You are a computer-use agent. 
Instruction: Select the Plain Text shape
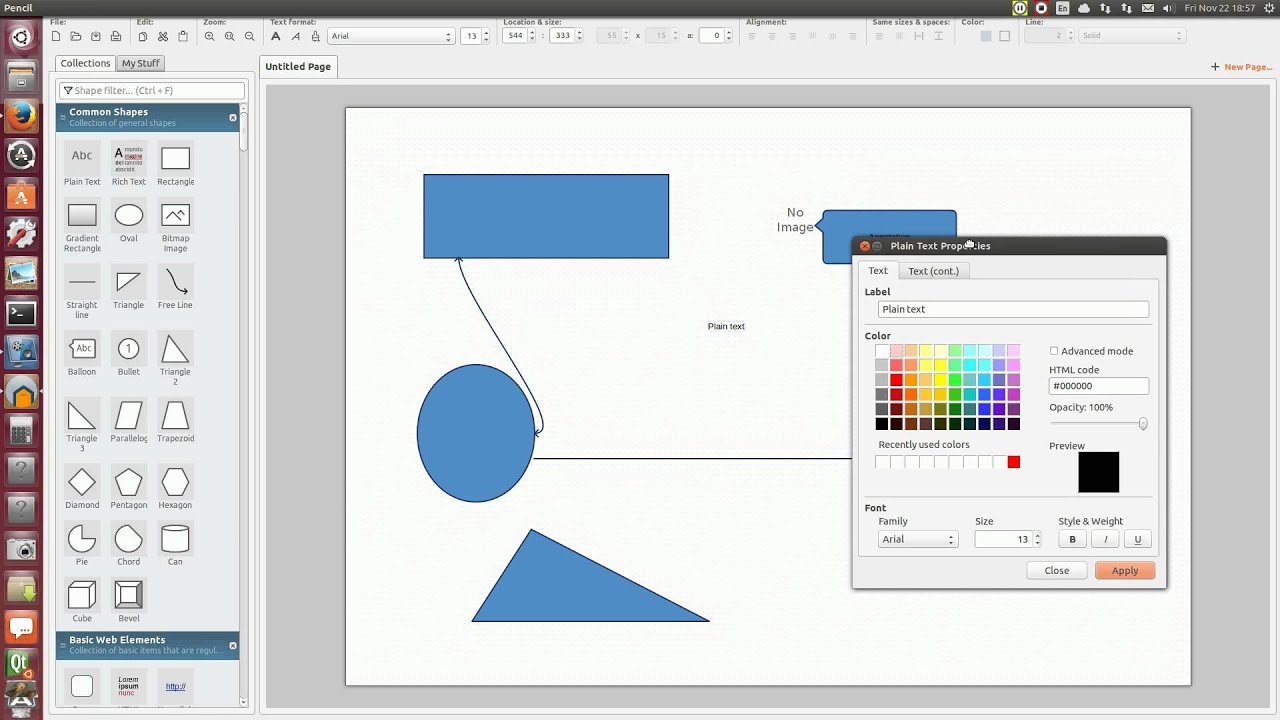(82, 165)
